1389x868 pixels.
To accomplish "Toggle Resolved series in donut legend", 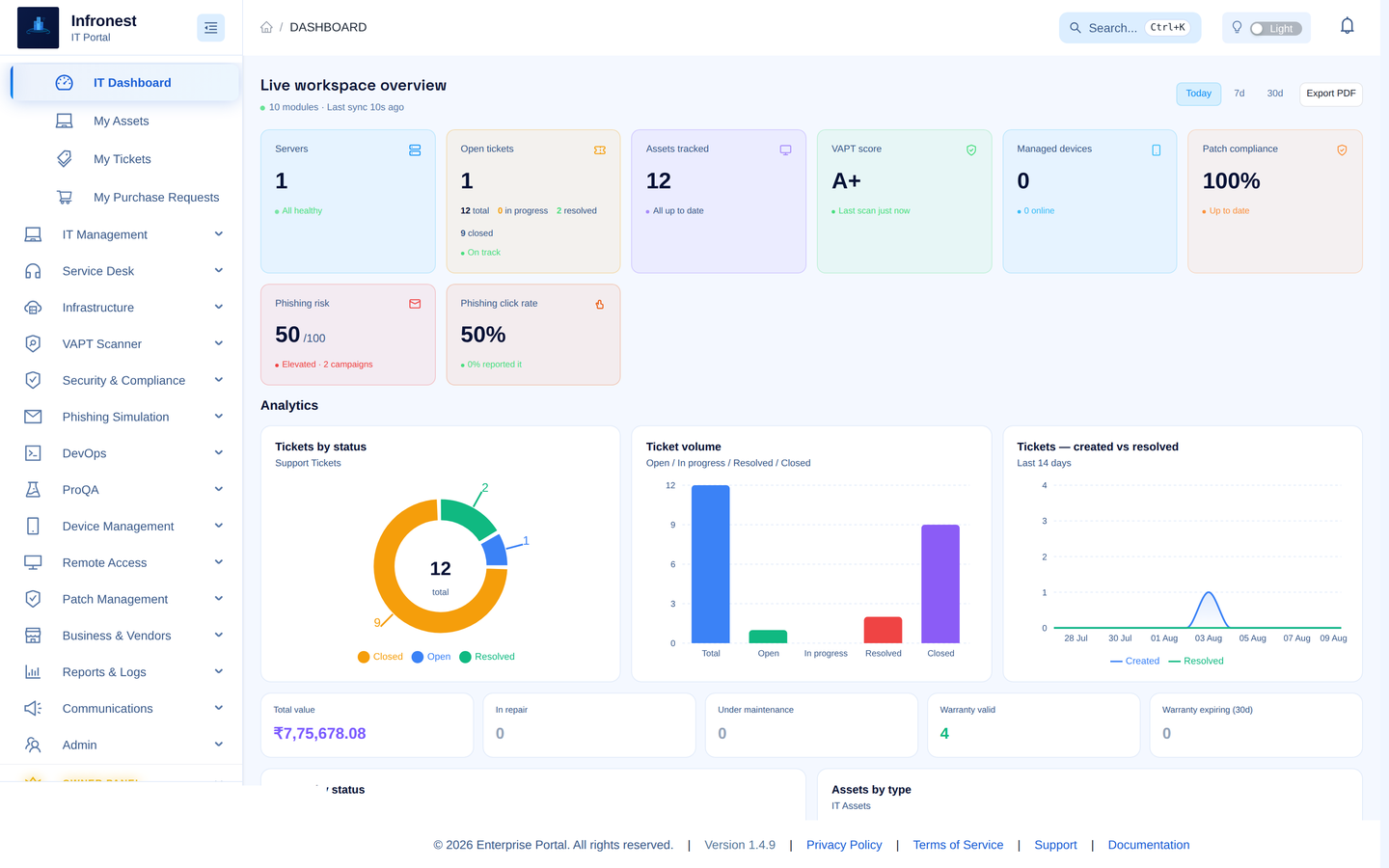I will (x=487, y=657).
